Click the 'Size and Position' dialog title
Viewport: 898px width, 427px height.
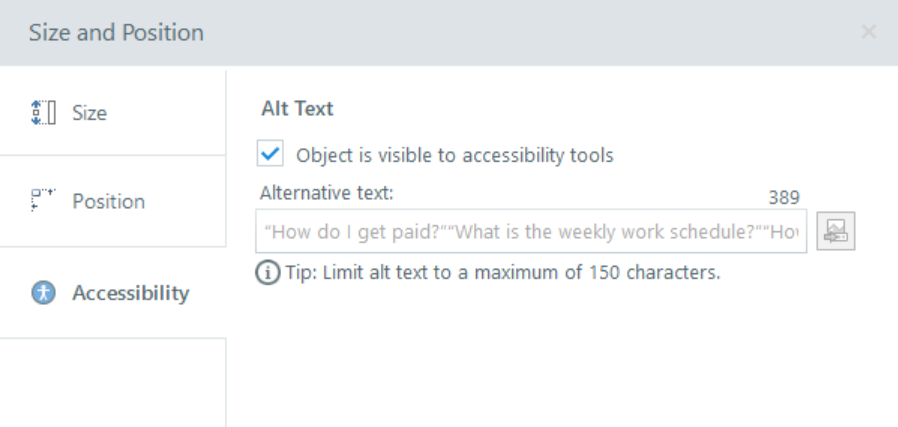116,32
